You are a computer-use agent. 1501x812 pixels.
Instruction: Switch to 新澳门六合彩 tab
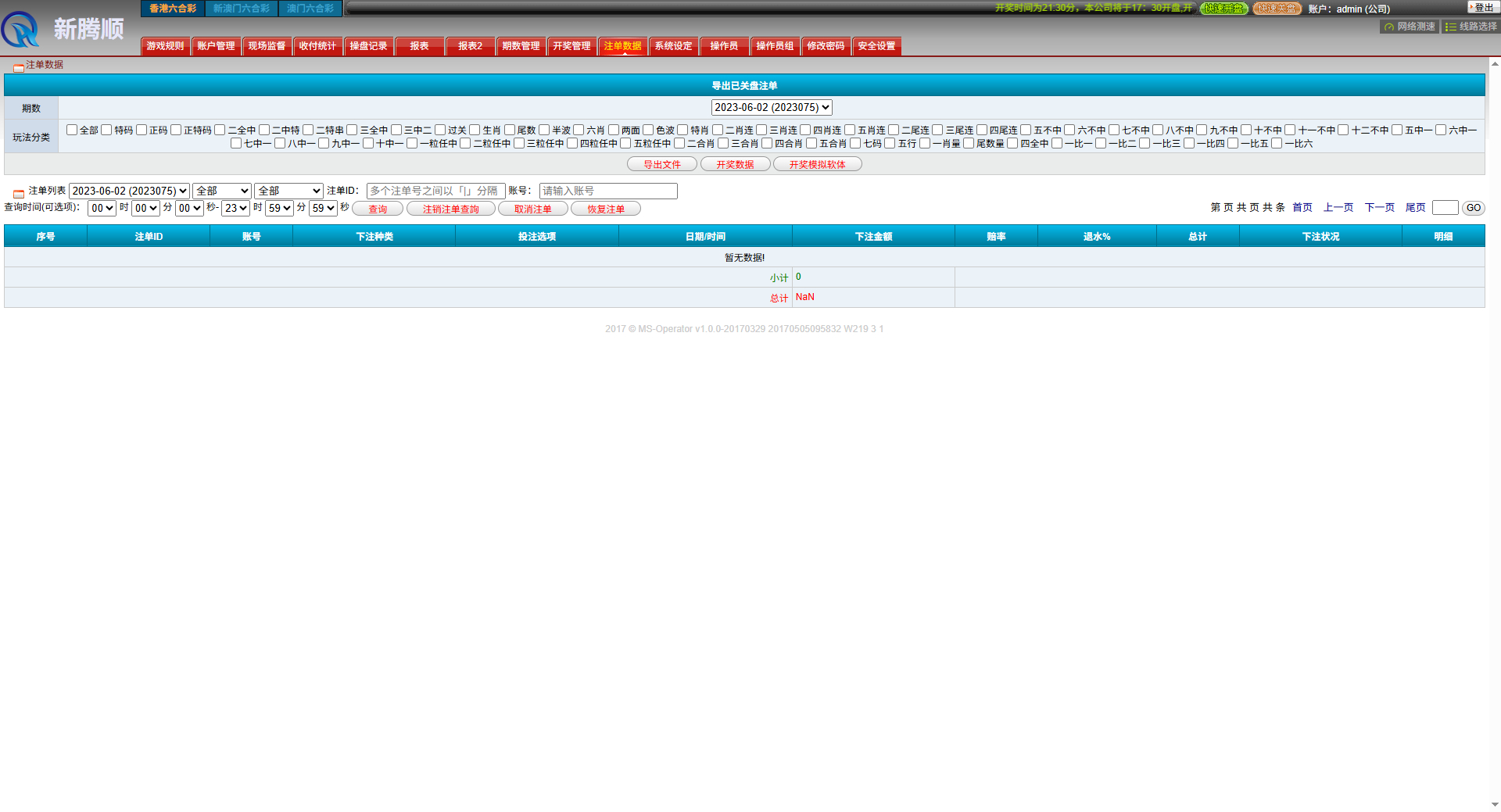click(241, 9)
